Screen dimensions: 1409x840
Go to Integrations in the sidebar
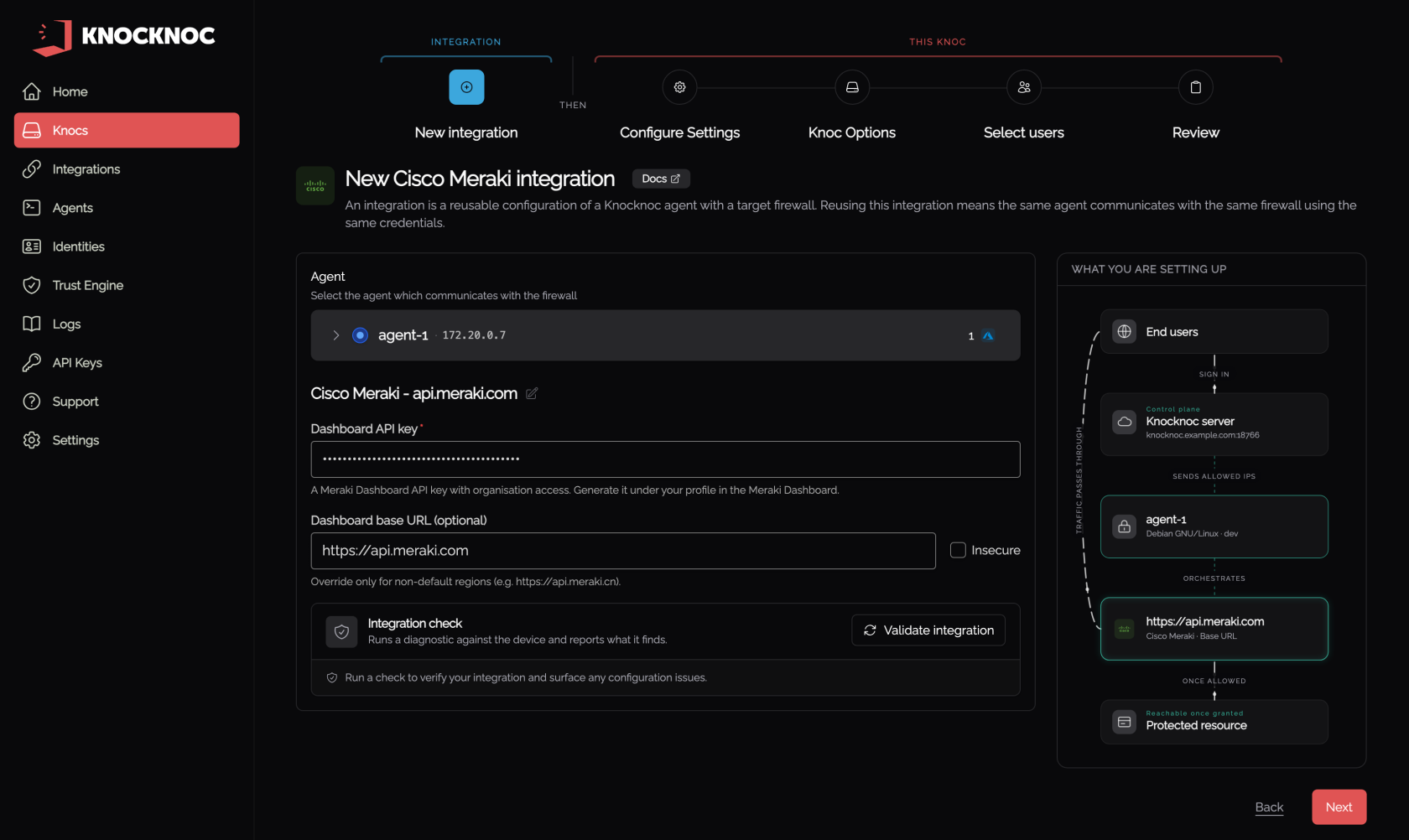point(127,169)
